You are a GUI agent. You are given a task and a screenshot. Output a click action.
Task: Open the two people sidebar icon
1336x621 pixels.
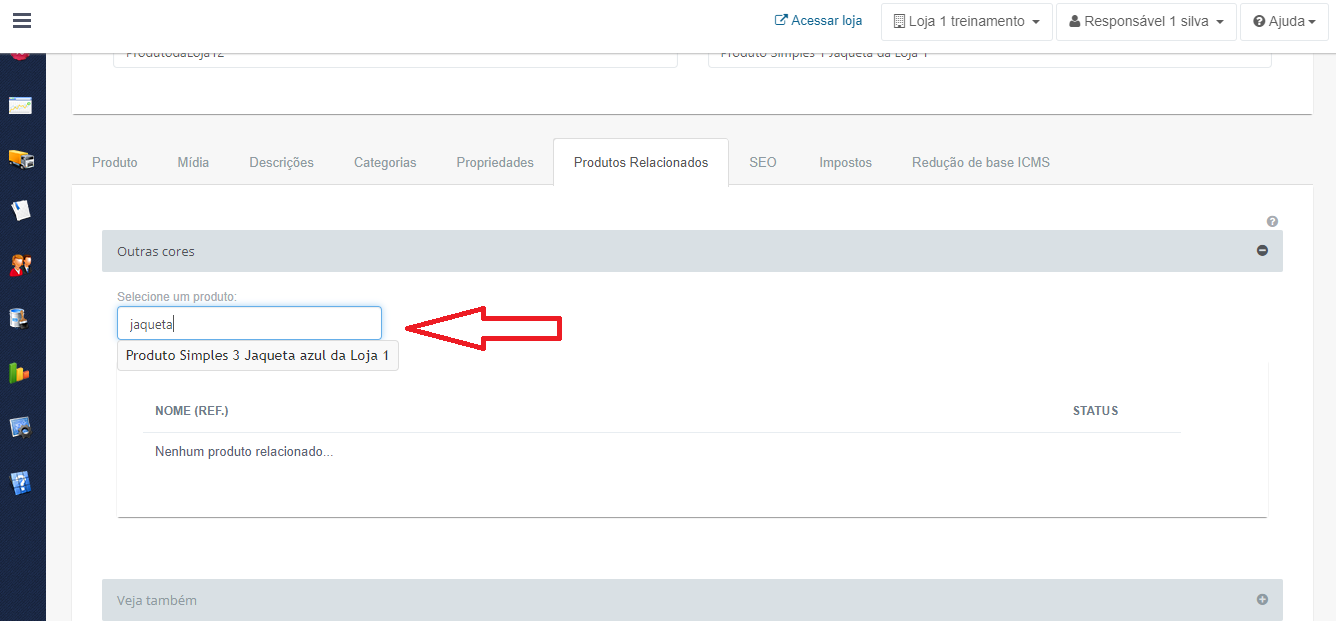coord(21,265)
